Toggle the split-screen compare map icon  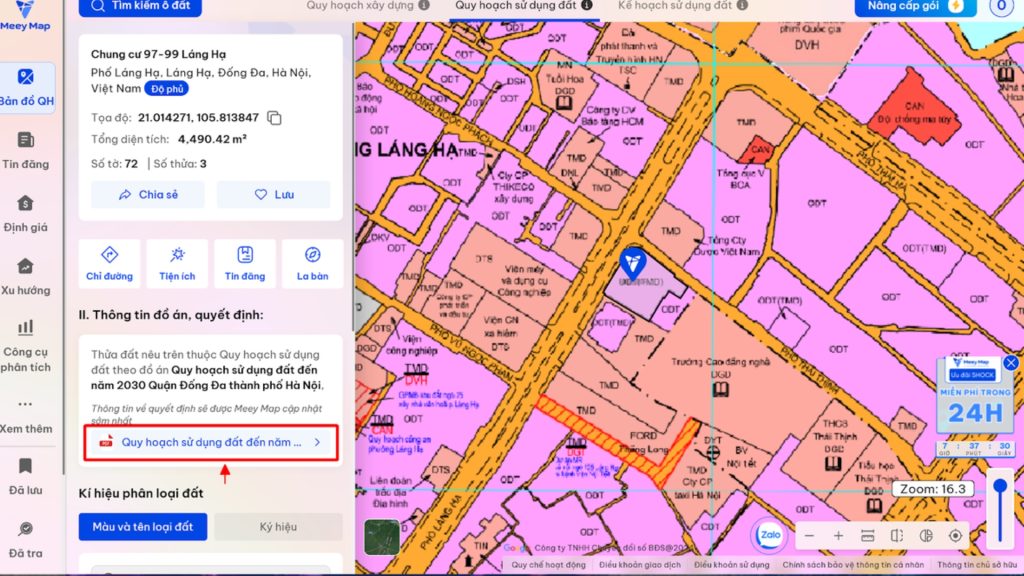(897, 536)
